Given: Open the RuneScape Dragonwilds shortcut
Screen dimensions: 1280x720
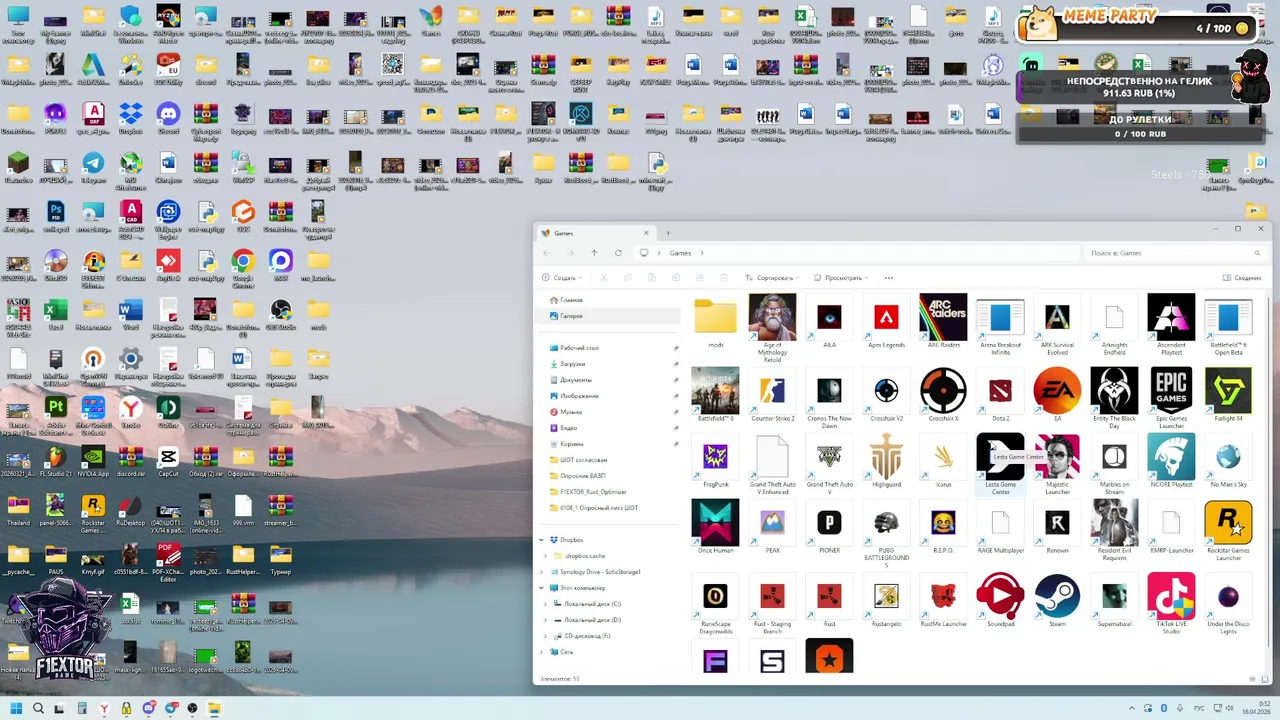Looking at the screenshot, I should (715, 604).
